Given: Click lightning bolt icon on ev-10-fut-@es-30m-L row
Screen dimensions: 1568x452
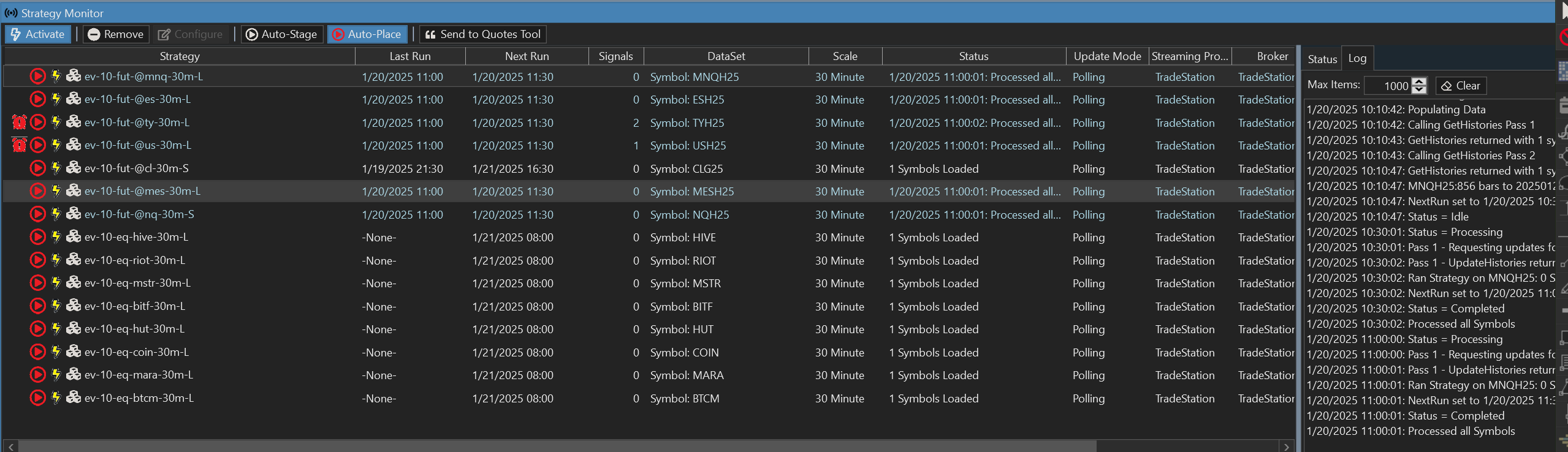Looking at the screenshot, I should coord(56,99).
